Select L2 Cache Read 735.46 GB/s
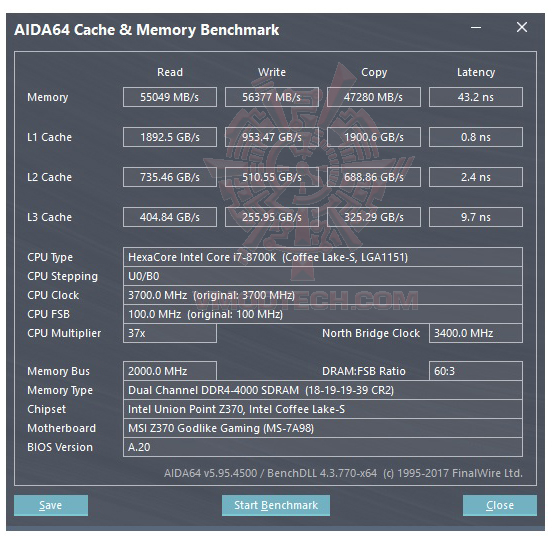 pyautogui.click(x=170, y=177)
